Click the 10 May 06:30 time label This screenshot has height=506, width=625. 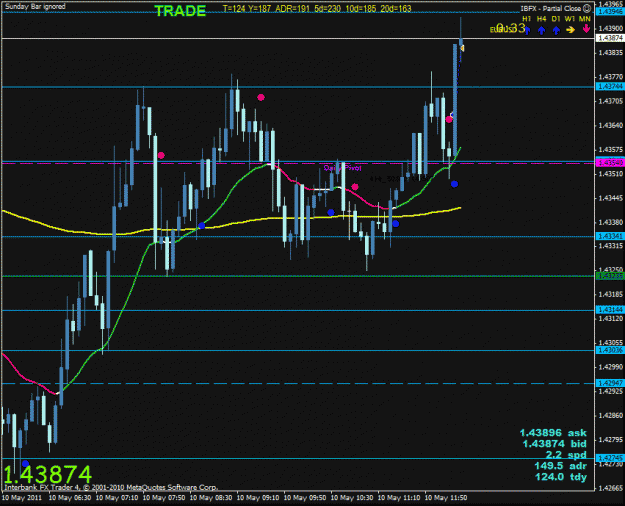[70, 498]
